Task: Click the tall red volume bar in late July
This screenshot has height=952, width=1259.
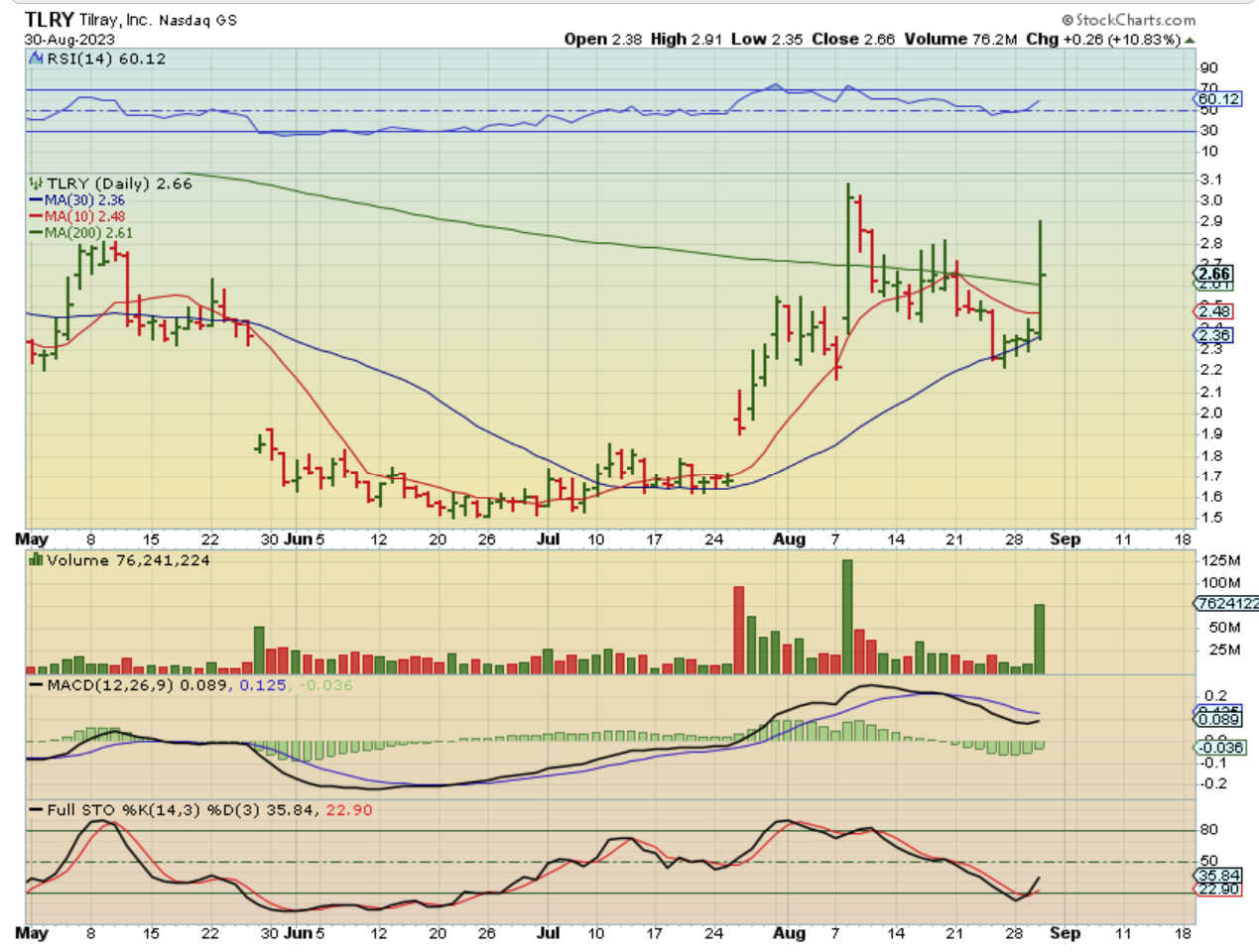Action: pos(739,630)
